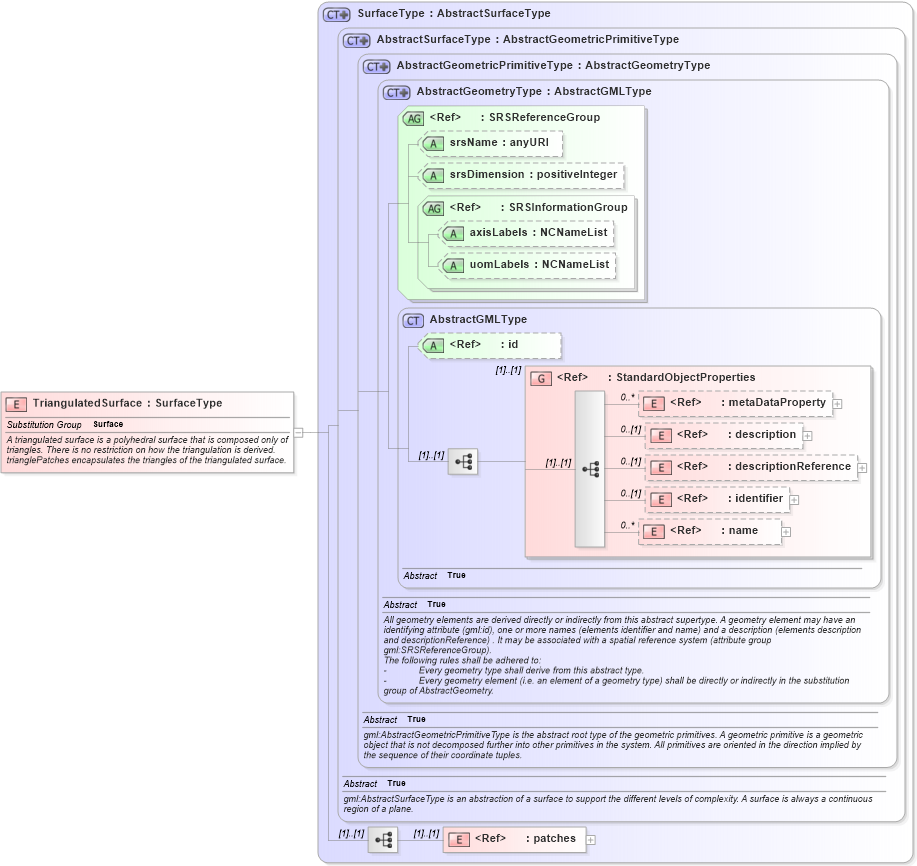Expand the identifier element
Screen dimensions: 917x866
794,500
